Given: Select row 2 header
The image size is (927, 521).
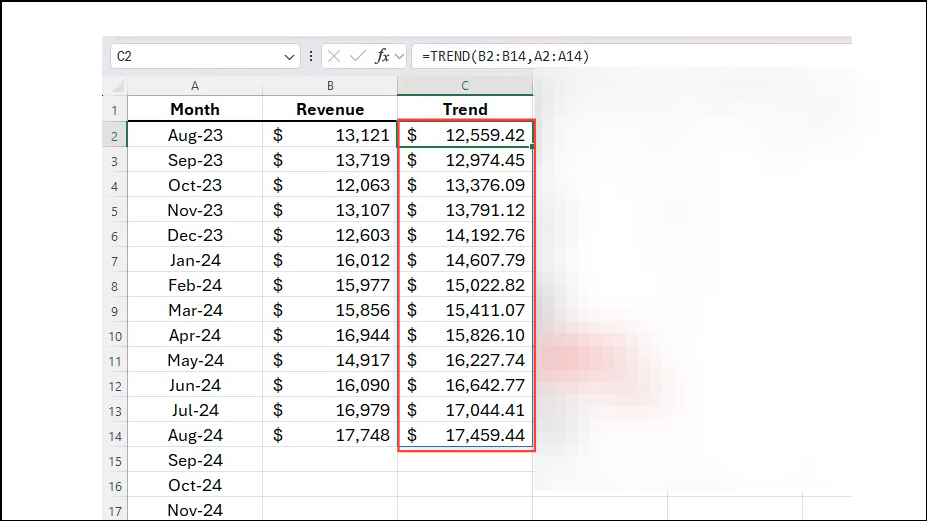Looking at the screenshot, I should click(115, 135).
